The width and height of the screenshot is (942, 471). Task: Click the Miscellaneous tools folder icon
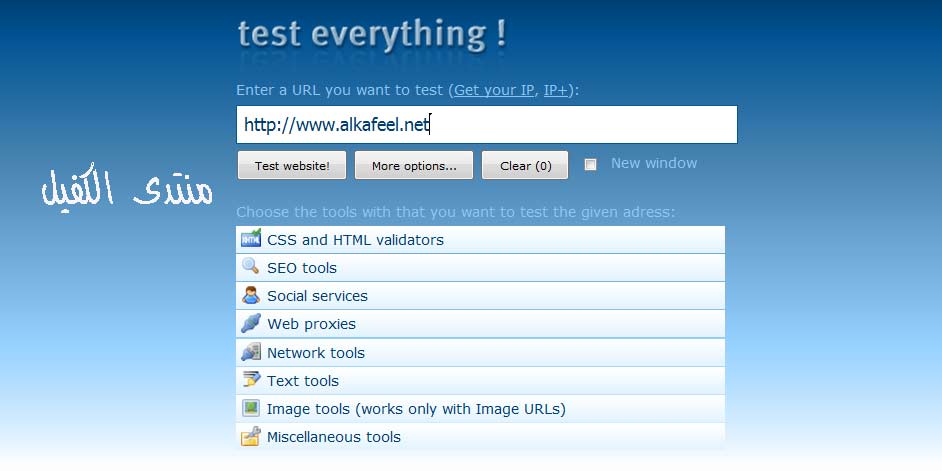coord(250,437)
